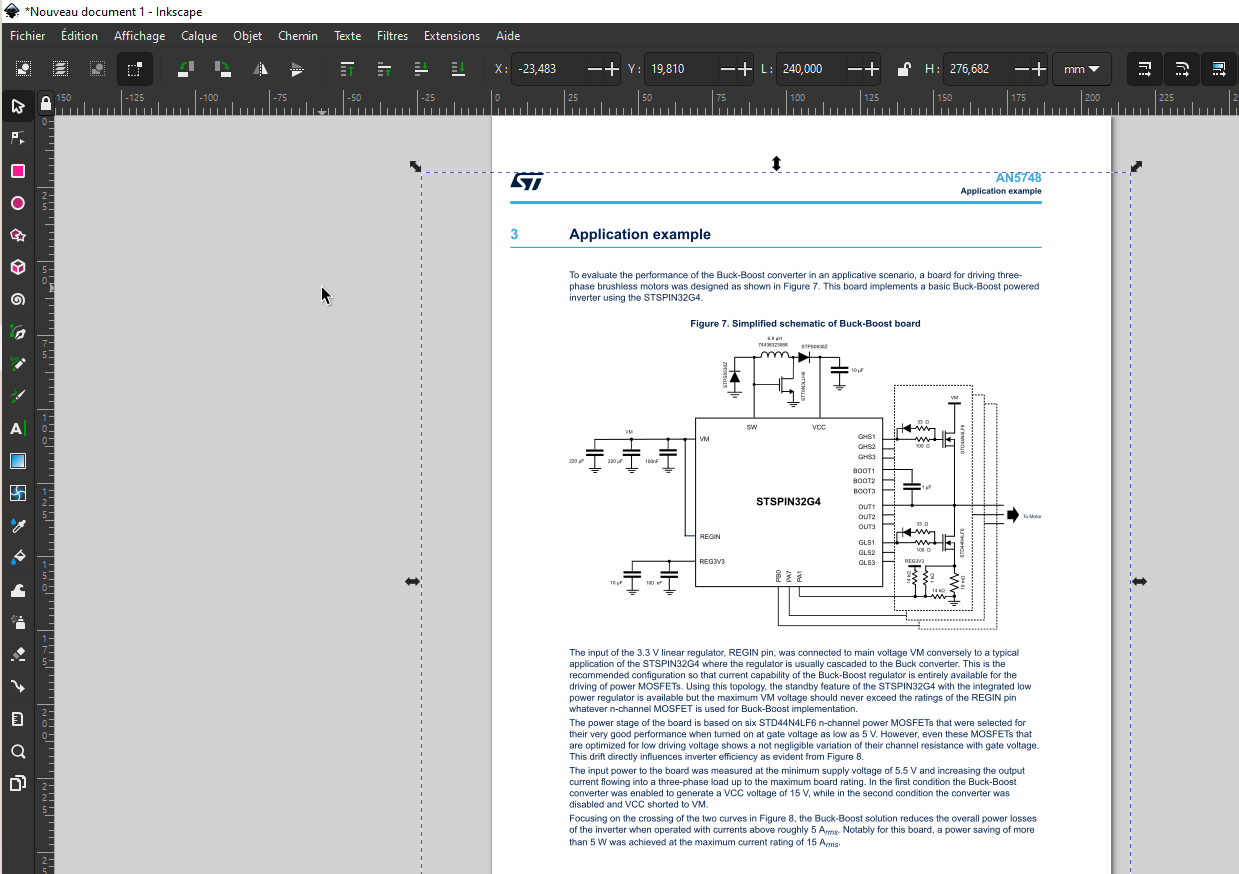
Task: Open the Texte menu
Action: tap(348, 36)
